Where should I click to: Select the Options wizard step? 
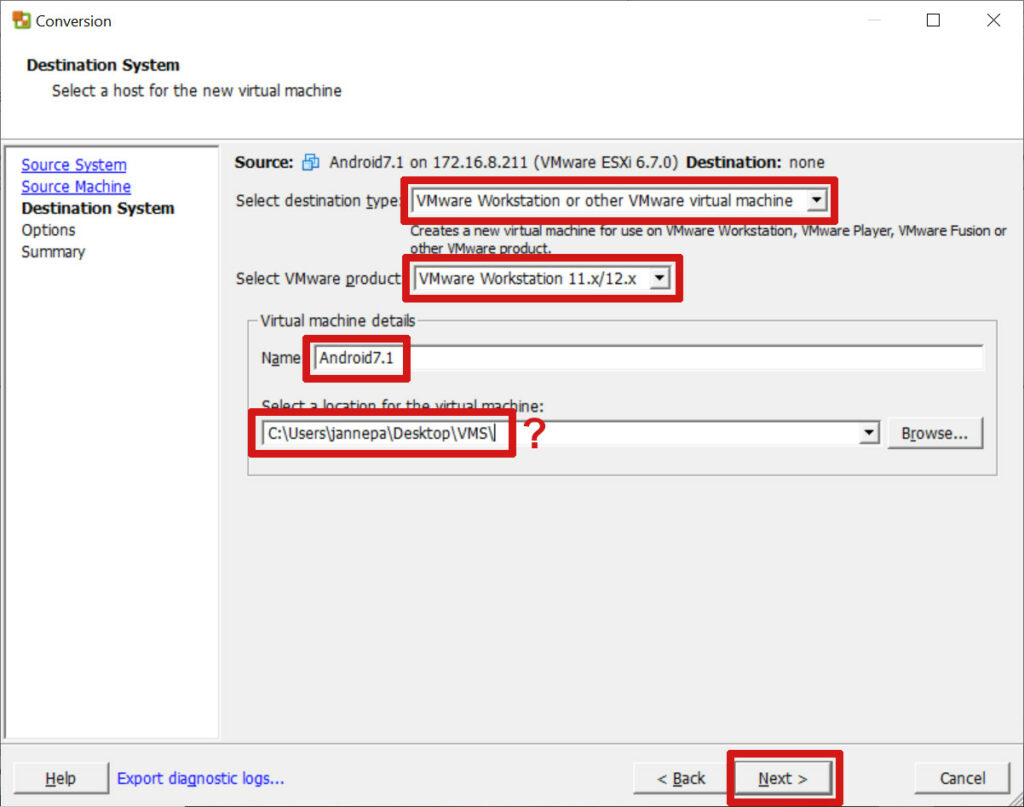(x=48, y=230)
